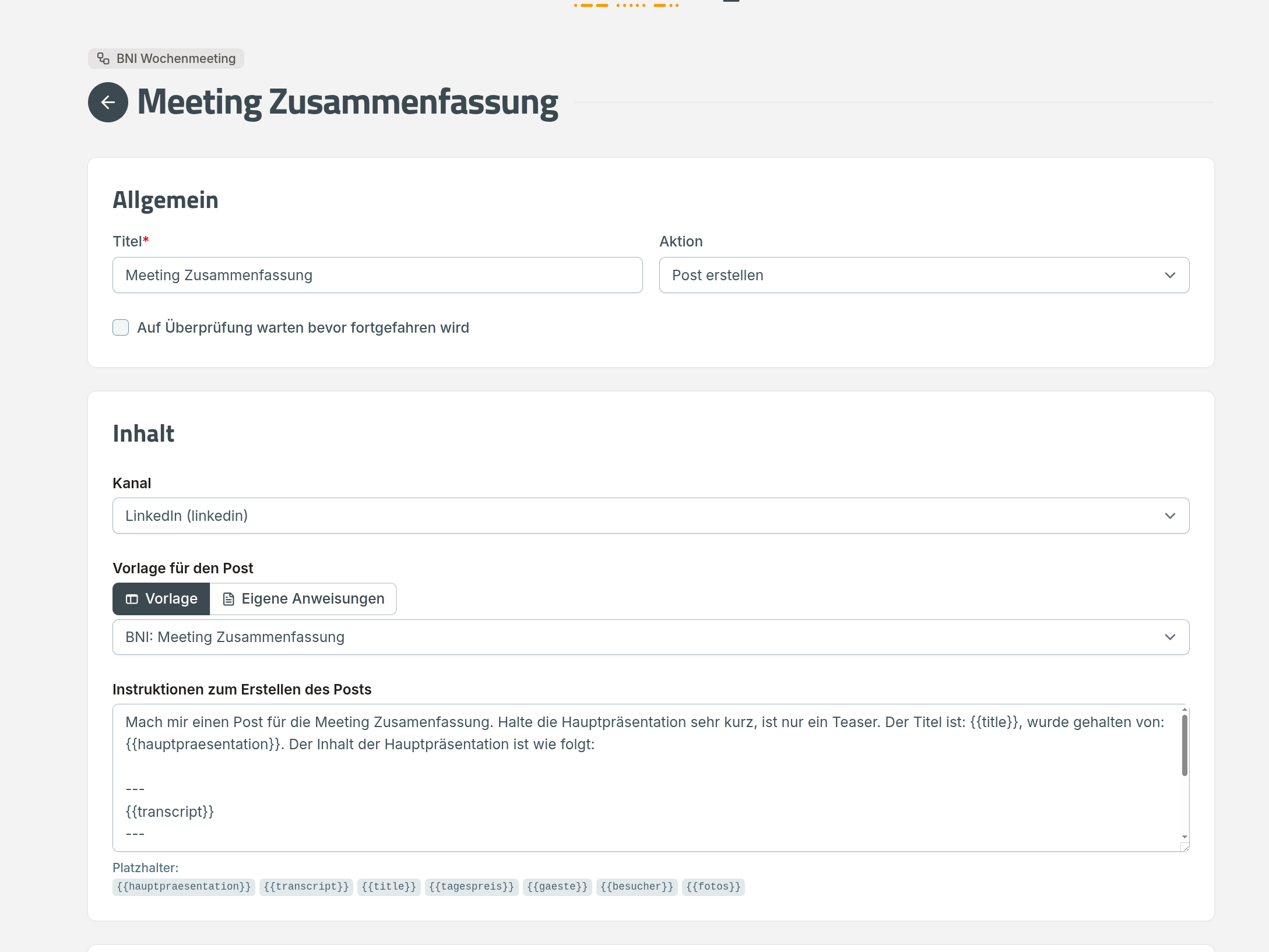Click the Vorlage für den Post label
Image resolution: width=1269 pixels, height=952 pixels.
[x=183, y=568]
